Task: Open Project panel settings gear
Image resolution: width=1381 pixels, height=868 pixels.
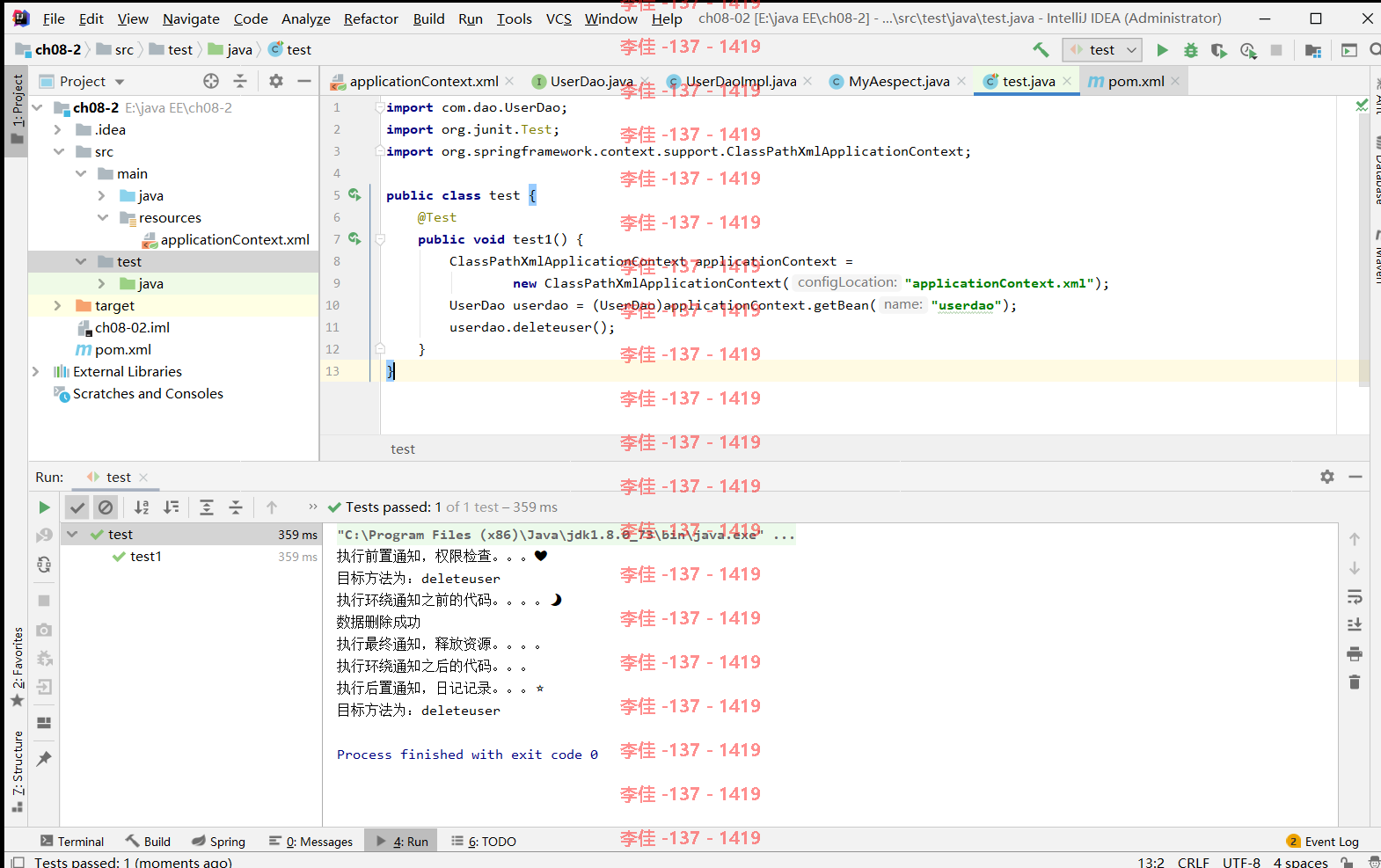Action: pyautogui.click(x=276, y=81)
